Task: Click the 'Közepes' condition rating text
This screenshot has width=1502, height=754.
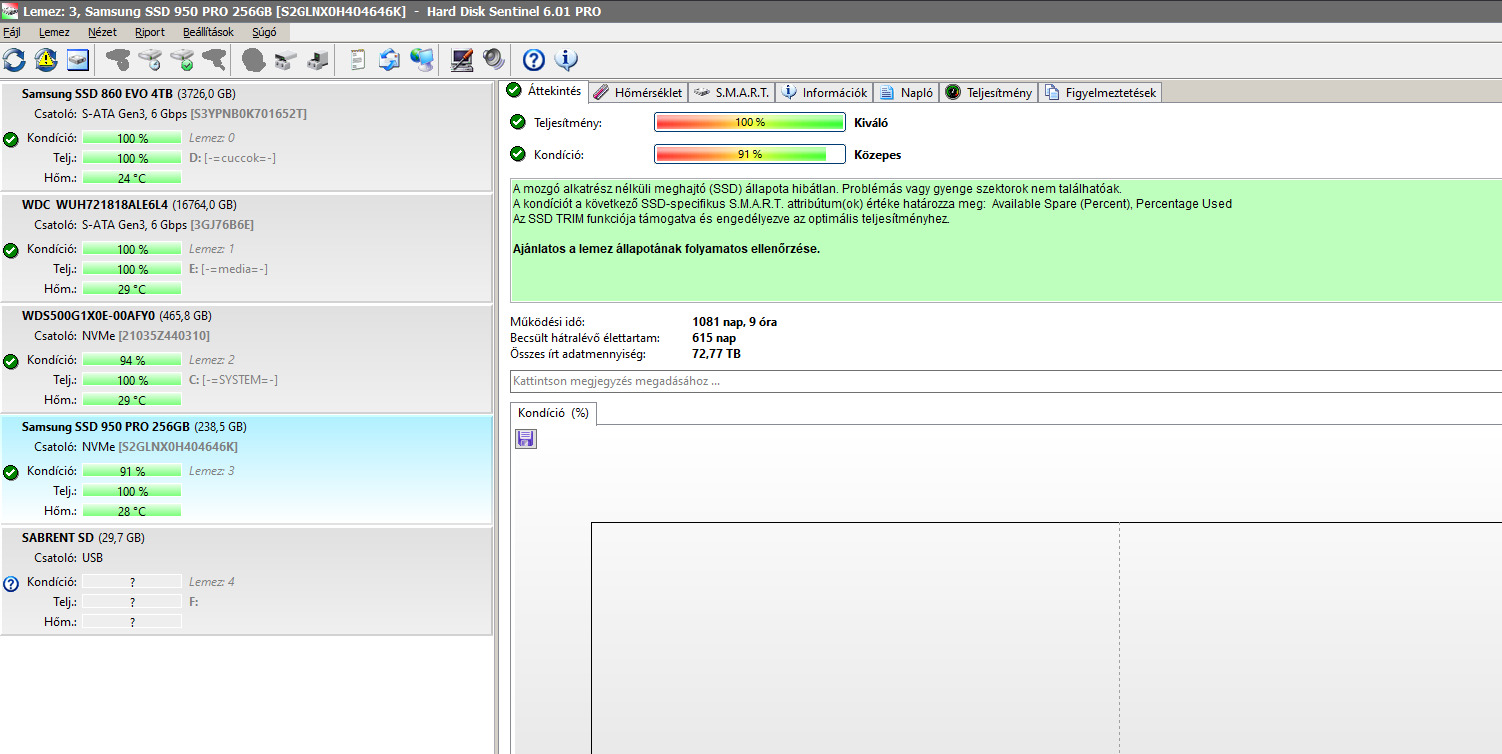Action: (x=878, y=155)
